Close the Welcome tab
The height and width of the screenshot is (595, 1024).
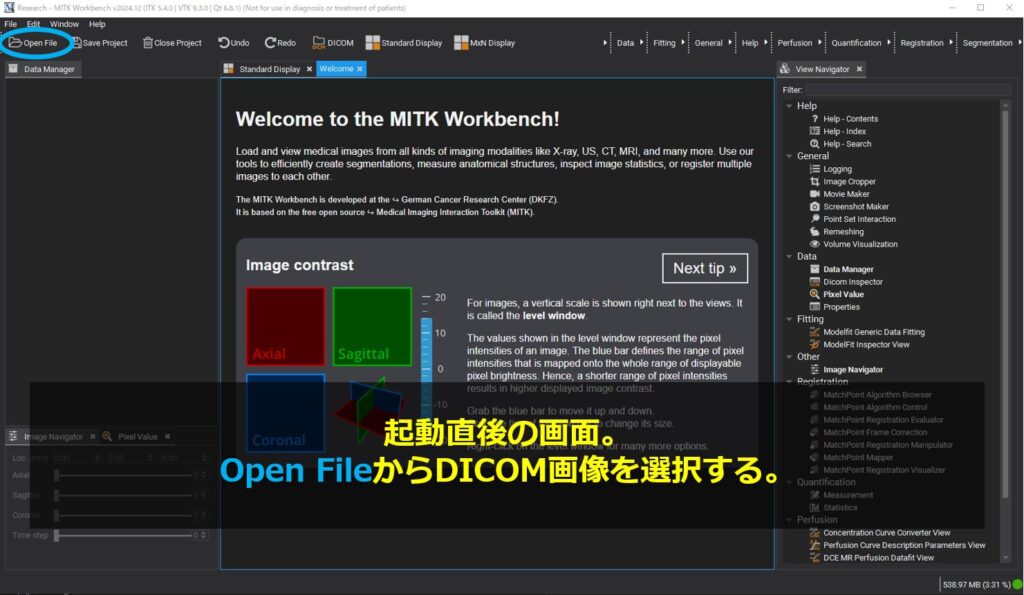coord(360,69)
